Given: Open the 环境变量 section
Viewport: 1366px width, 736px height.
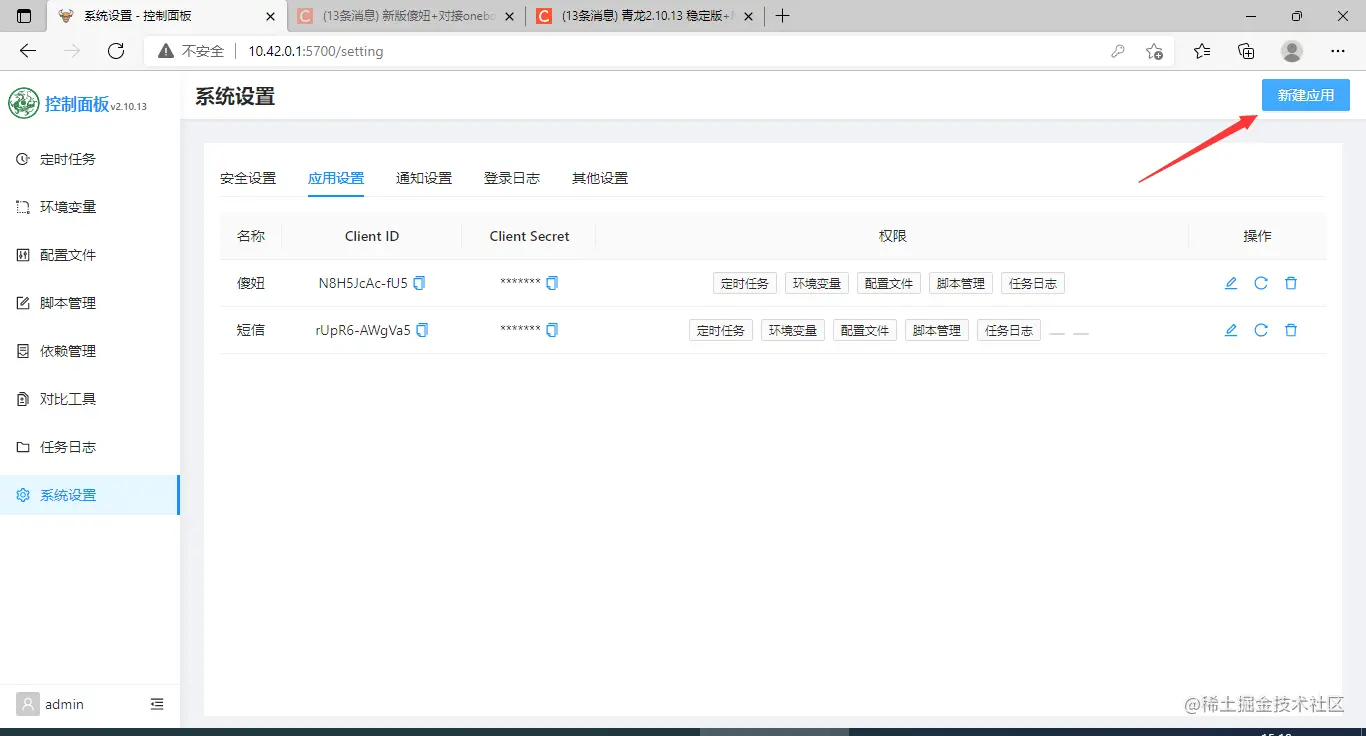Looking at the screenshot, I should [64, 206].
